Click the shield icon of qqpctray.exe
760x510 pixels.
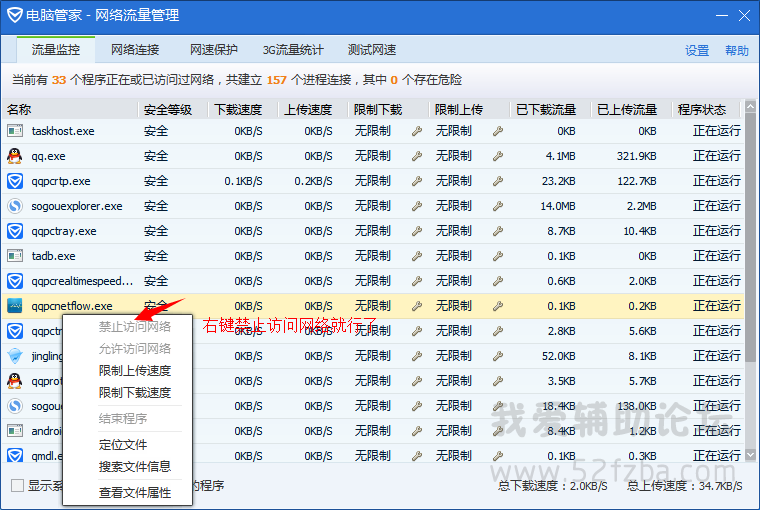point(15,231)
